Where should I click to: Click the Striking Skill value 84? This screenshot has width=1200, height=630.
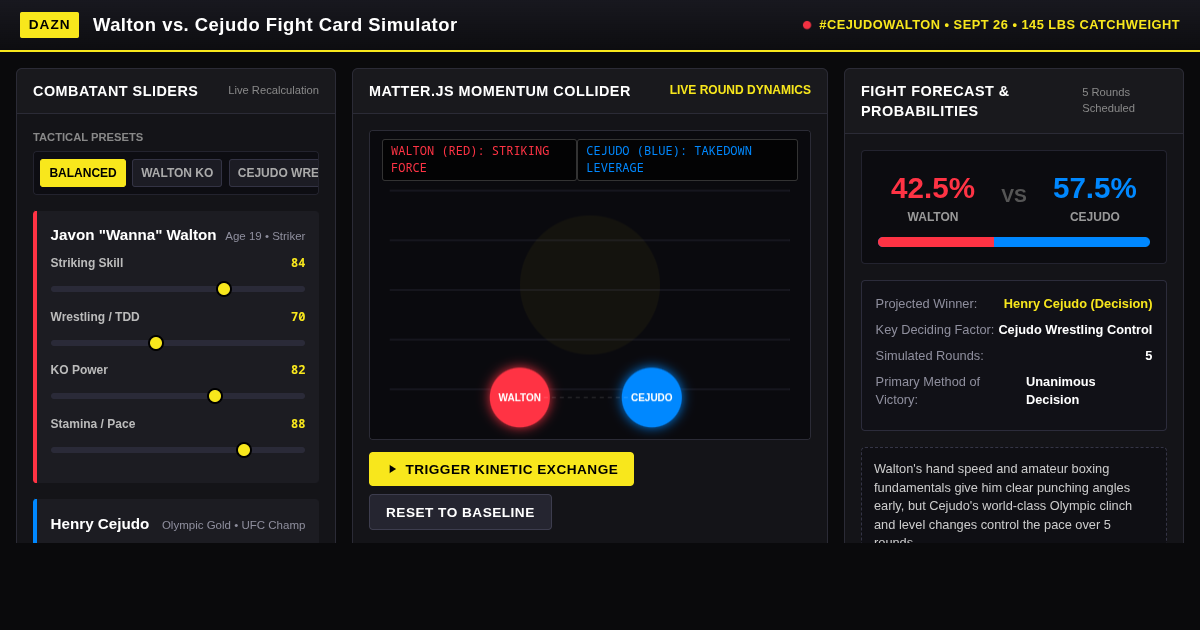298,263
